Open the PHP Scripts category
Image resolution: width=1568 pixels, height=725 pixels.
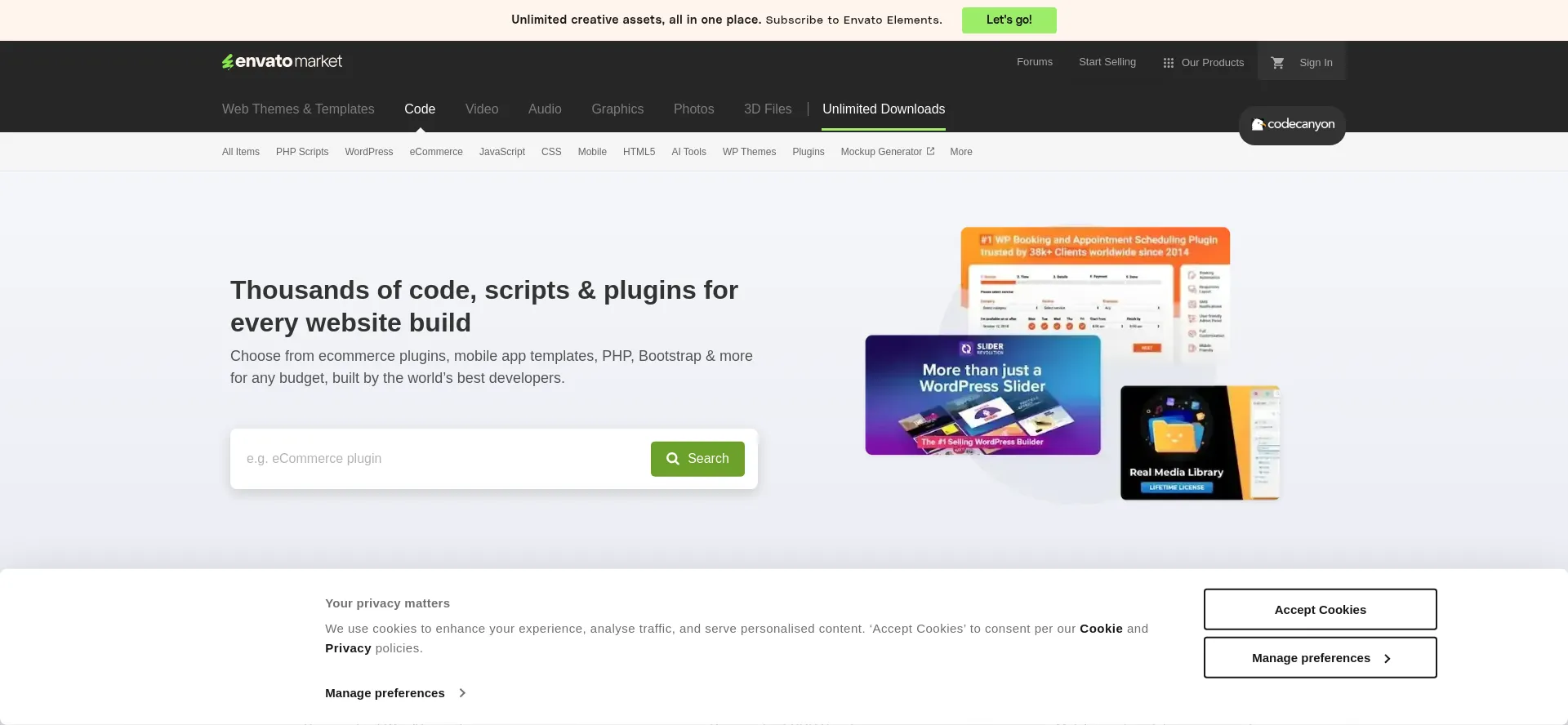pos(302,152)
